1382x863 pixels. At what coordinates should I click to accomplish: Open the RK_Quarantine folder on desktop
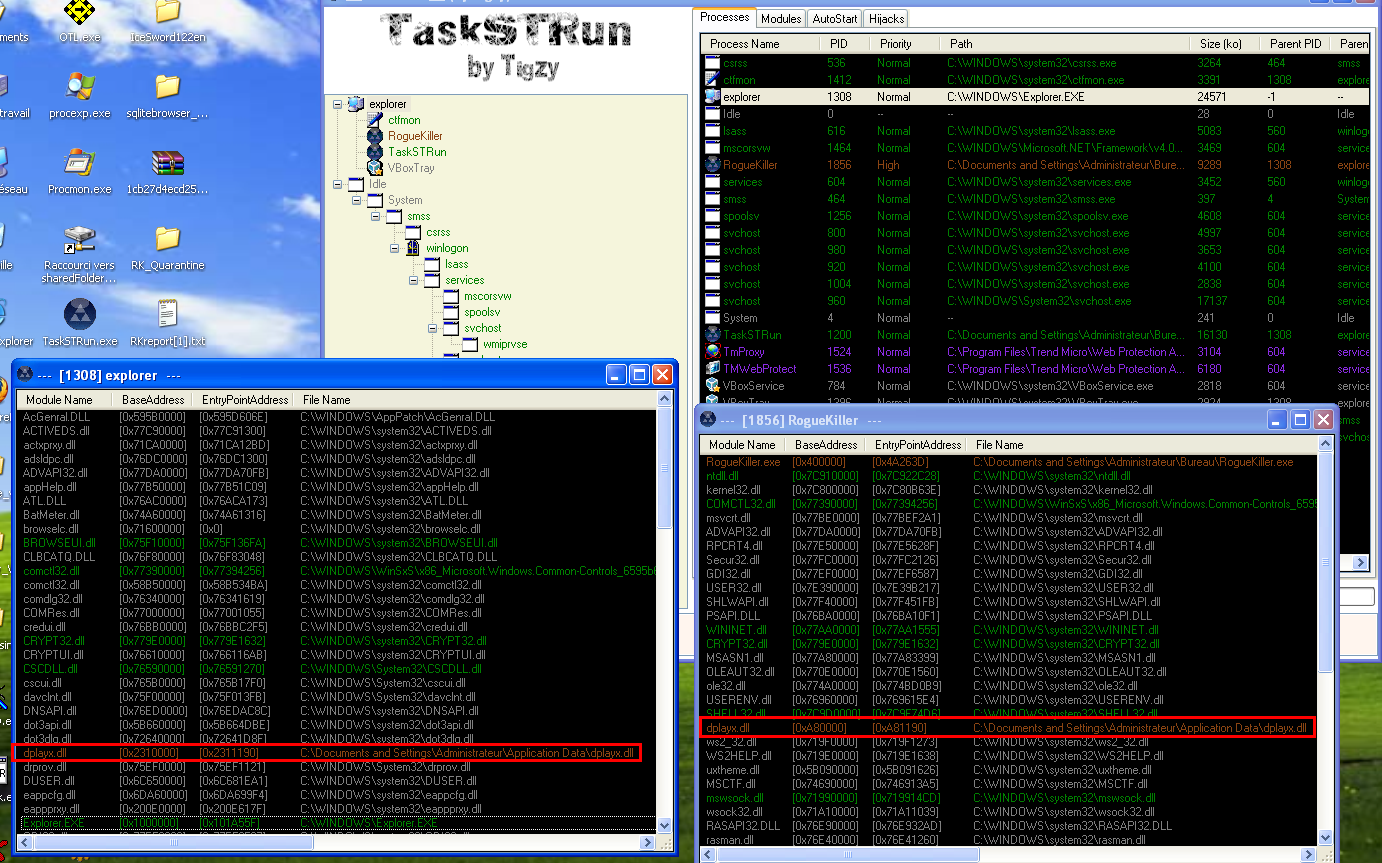[167, 240]
